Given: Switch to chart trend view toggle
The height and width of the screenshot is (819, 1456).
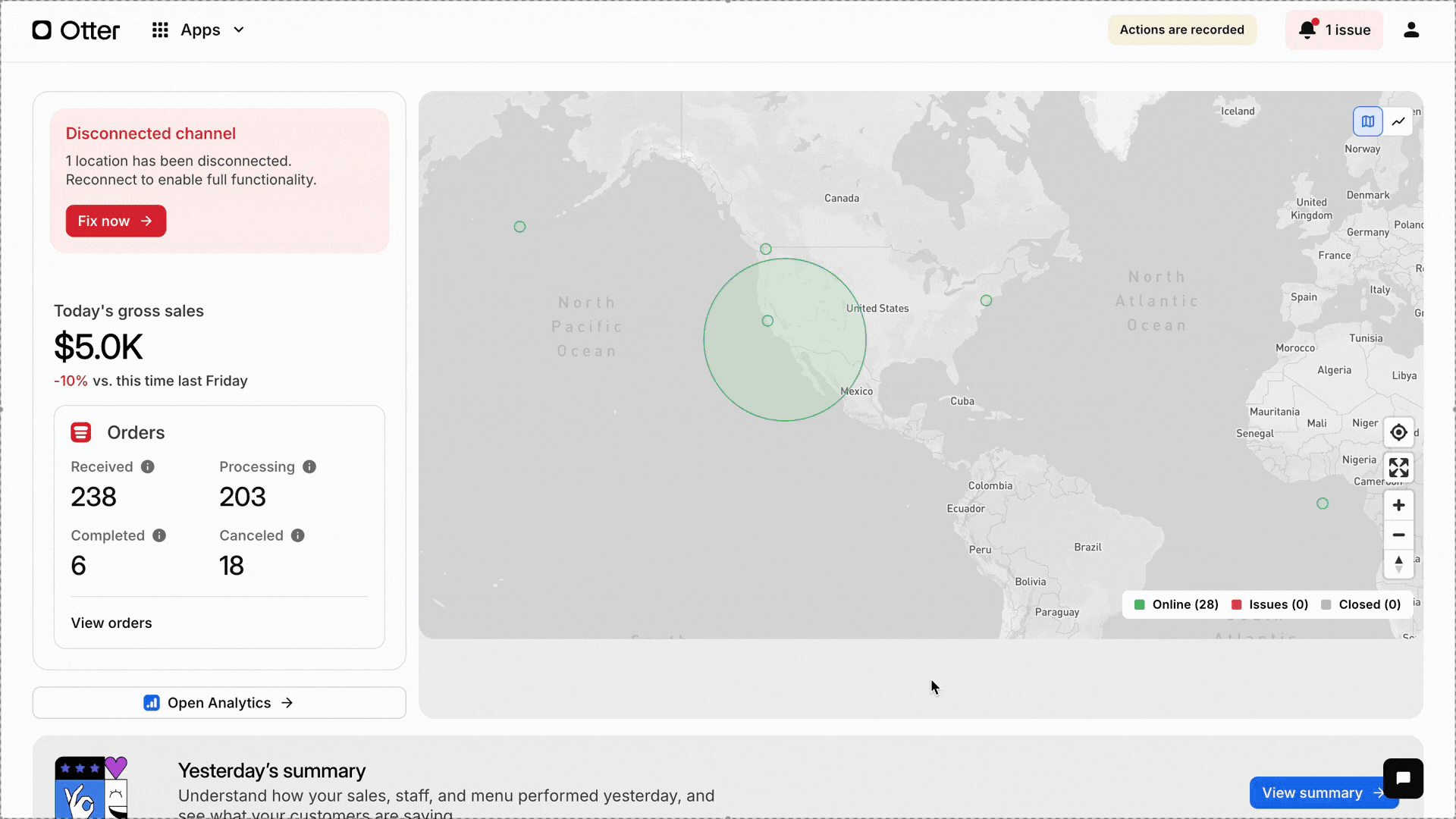Looking at the screenshot, I should click(x=1398, y=121).
